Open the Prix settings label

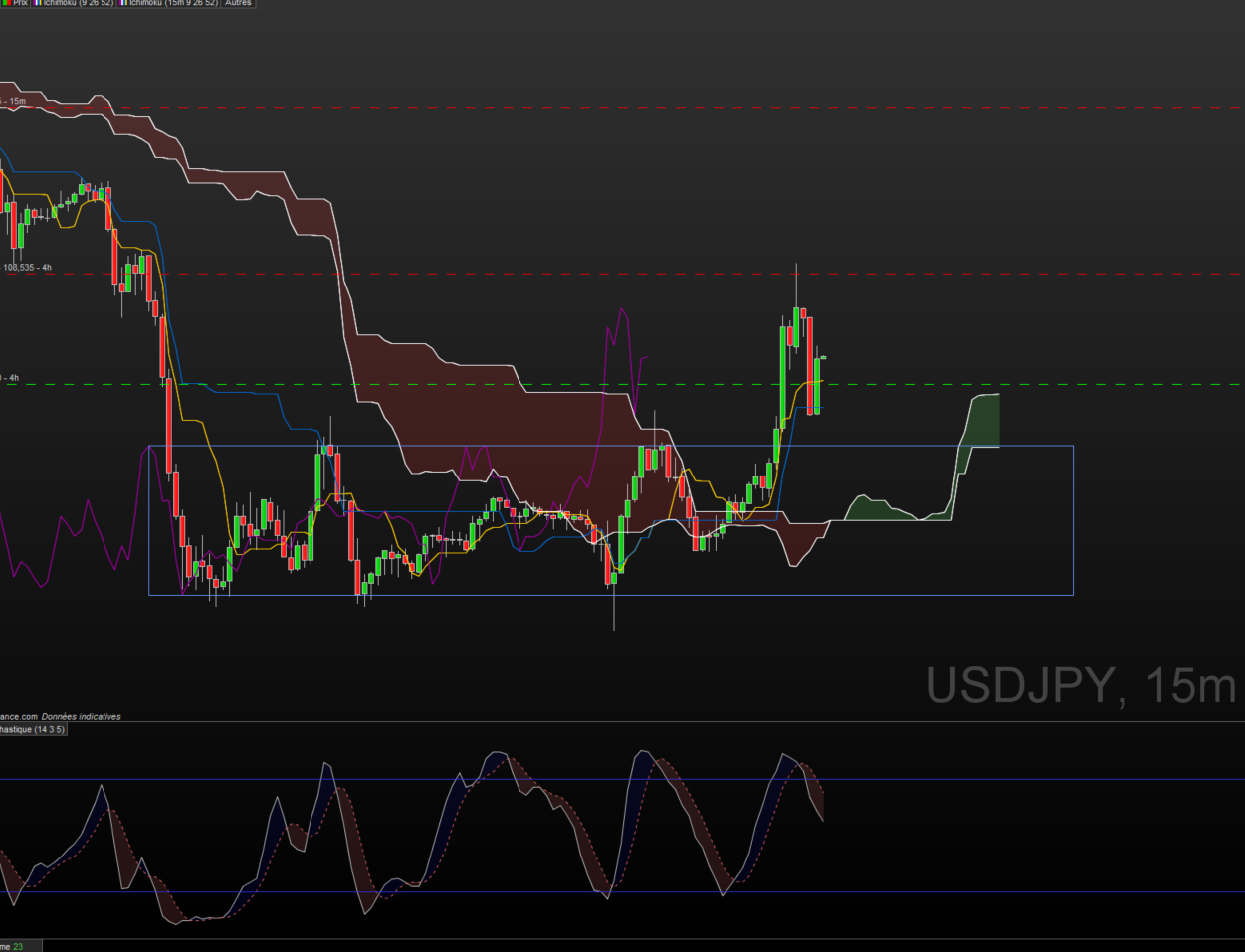coord(20,3)
